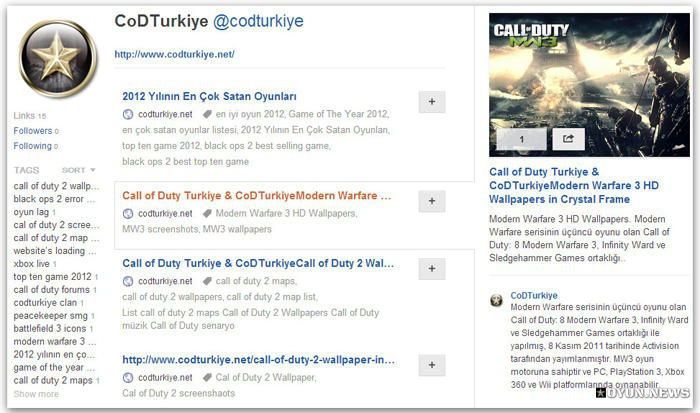Click the 'Cal of Duty 2 screenshaots' tag text
700x413 pixels.
(x=179, y=393)
